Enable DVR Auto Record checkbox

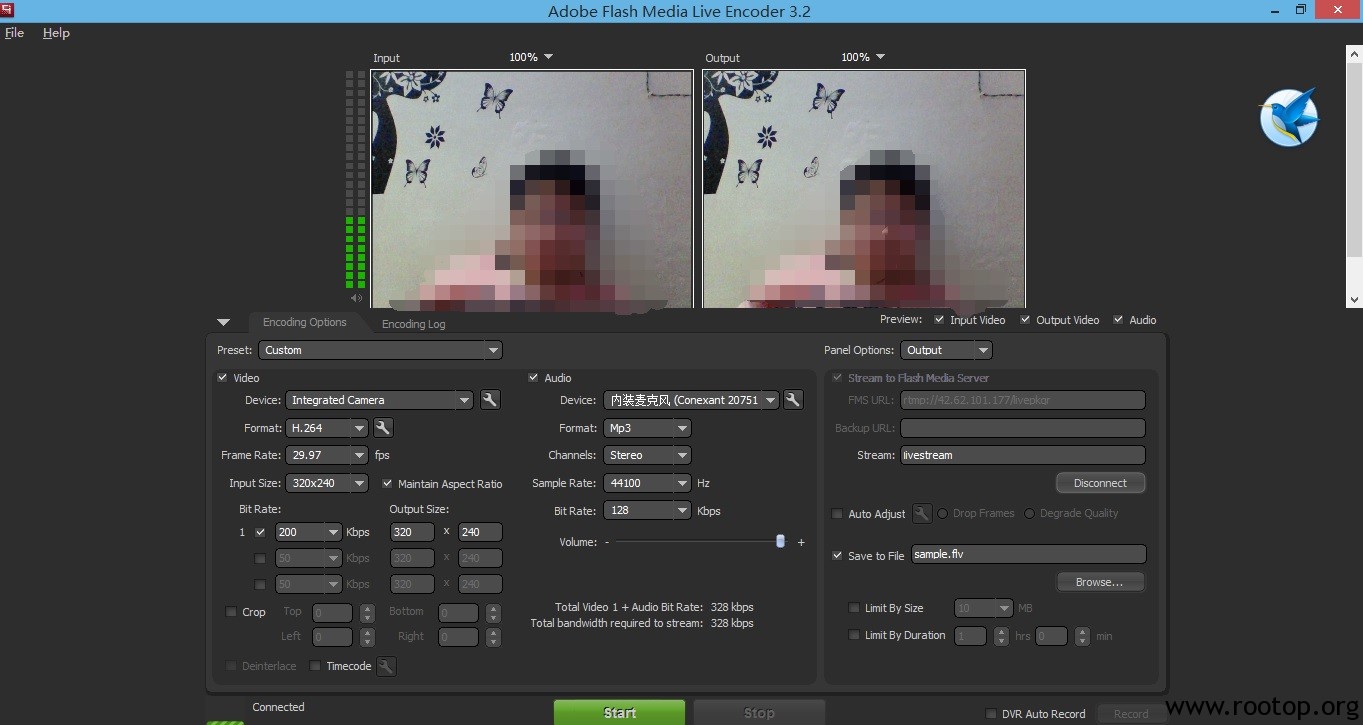tap(991, 714)
